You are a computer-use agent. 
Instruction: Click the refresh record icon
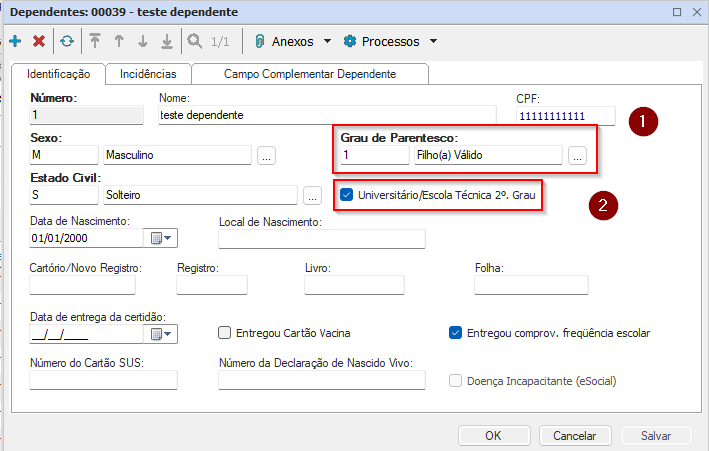66,42
